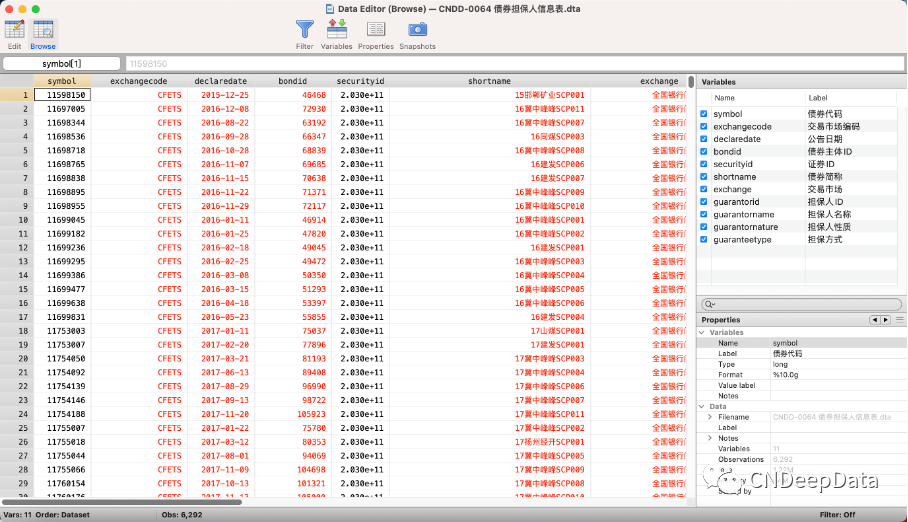Select the symbol cell 11753003
The height and width of the screenshot is (522, 908).
tap(63, 331)
